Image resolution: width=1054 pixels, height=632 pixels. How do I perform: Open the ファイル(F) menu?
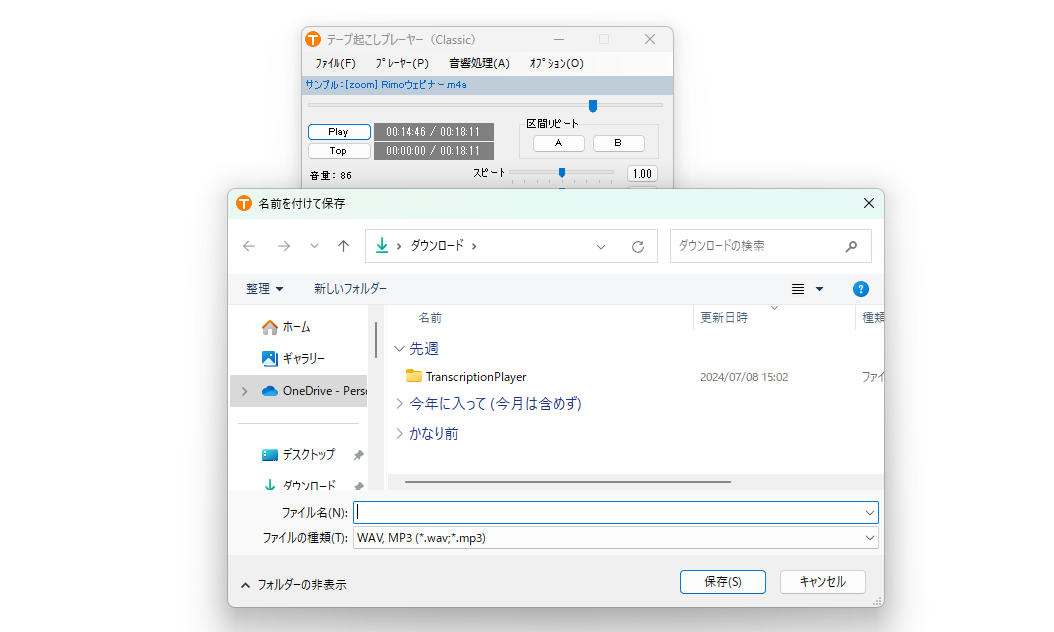[x=335, y=63]
